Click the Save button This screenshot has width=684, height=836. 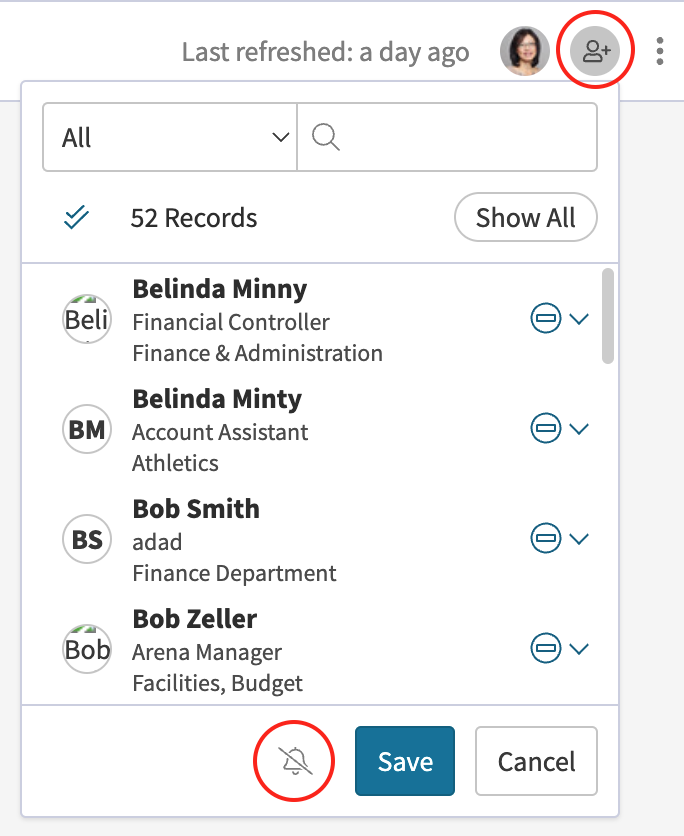[405, 761]
